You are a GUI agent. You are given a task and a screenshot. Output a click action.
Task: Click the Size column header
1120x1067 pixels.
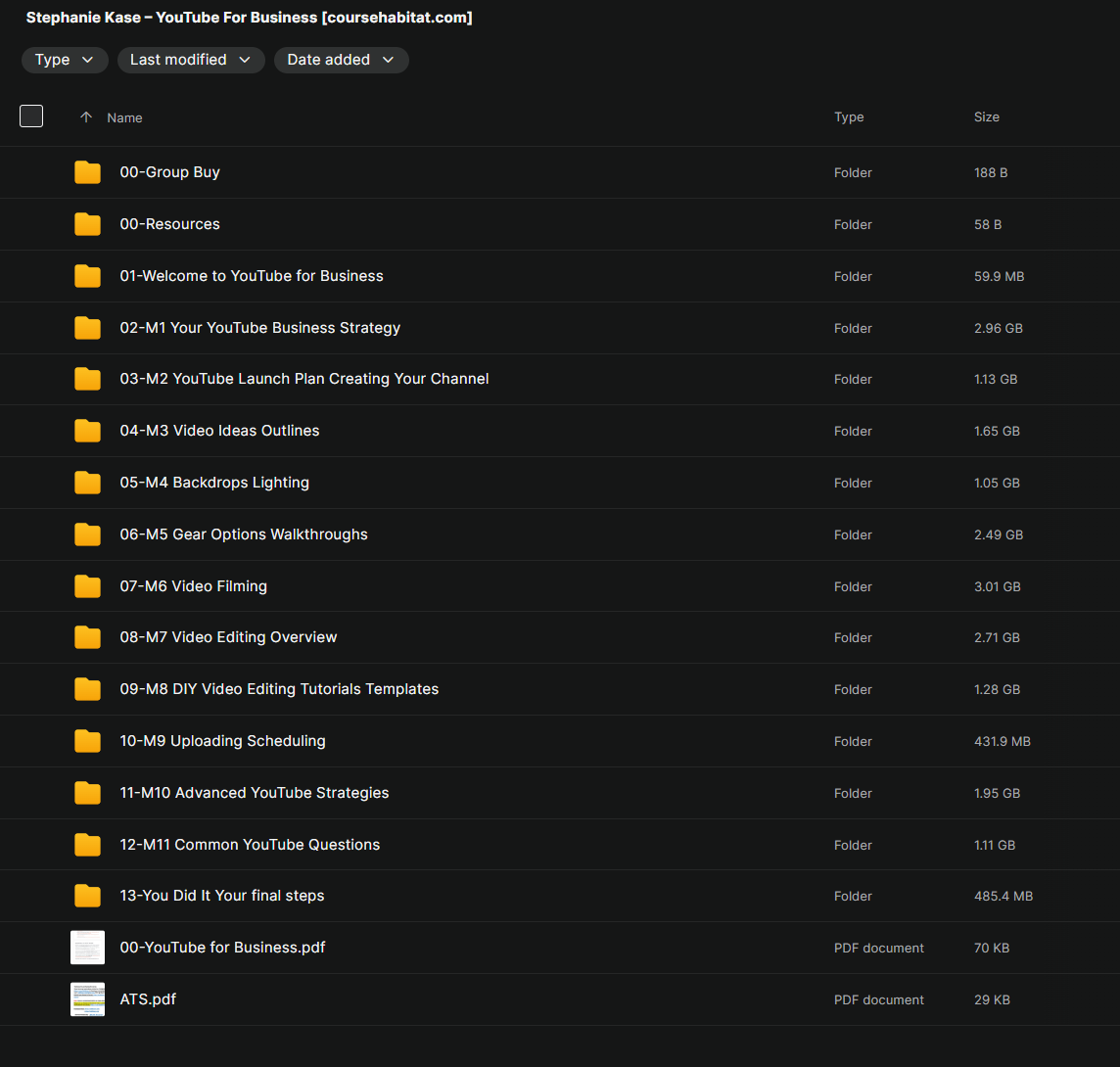(x=986, y=116)
